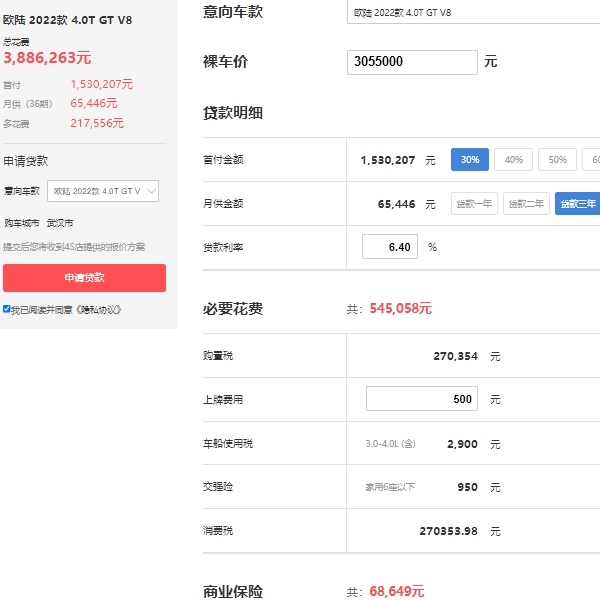Open the 意向车款 dropdown in the left panel
This screenshot has height=600, width=600.
click(103, 191)
